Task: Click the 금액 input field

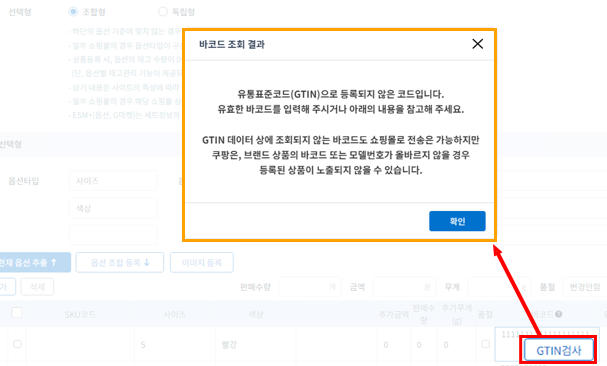Action: 405,287
